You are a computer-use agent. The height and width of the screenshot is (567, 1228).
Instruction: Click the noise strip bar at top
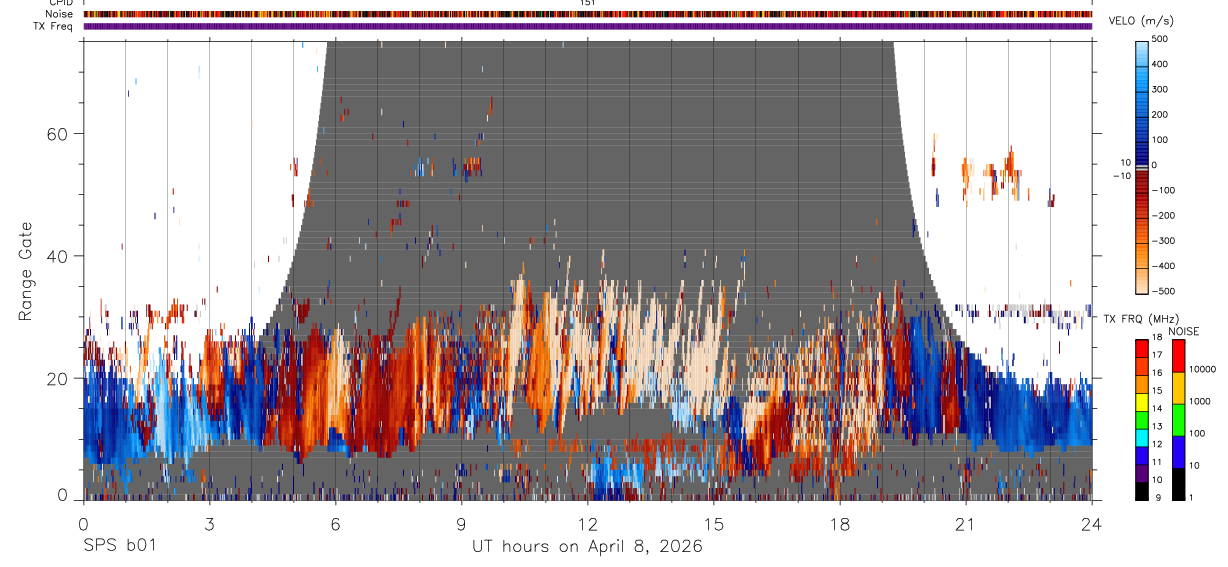(x=587, y=14)
